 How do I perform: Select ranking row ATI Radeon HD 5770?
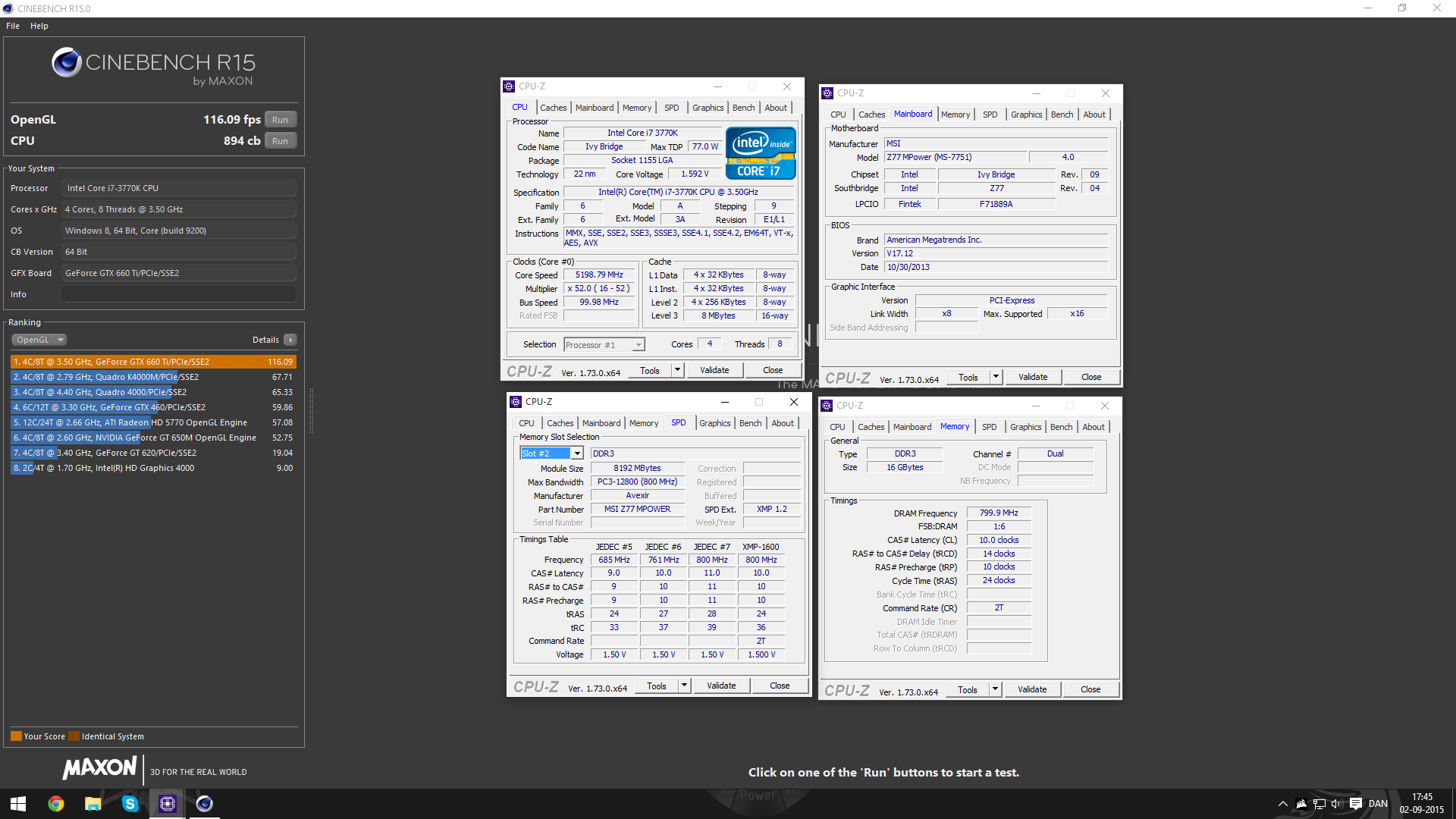pyautogui.click(x=153, y=422)
